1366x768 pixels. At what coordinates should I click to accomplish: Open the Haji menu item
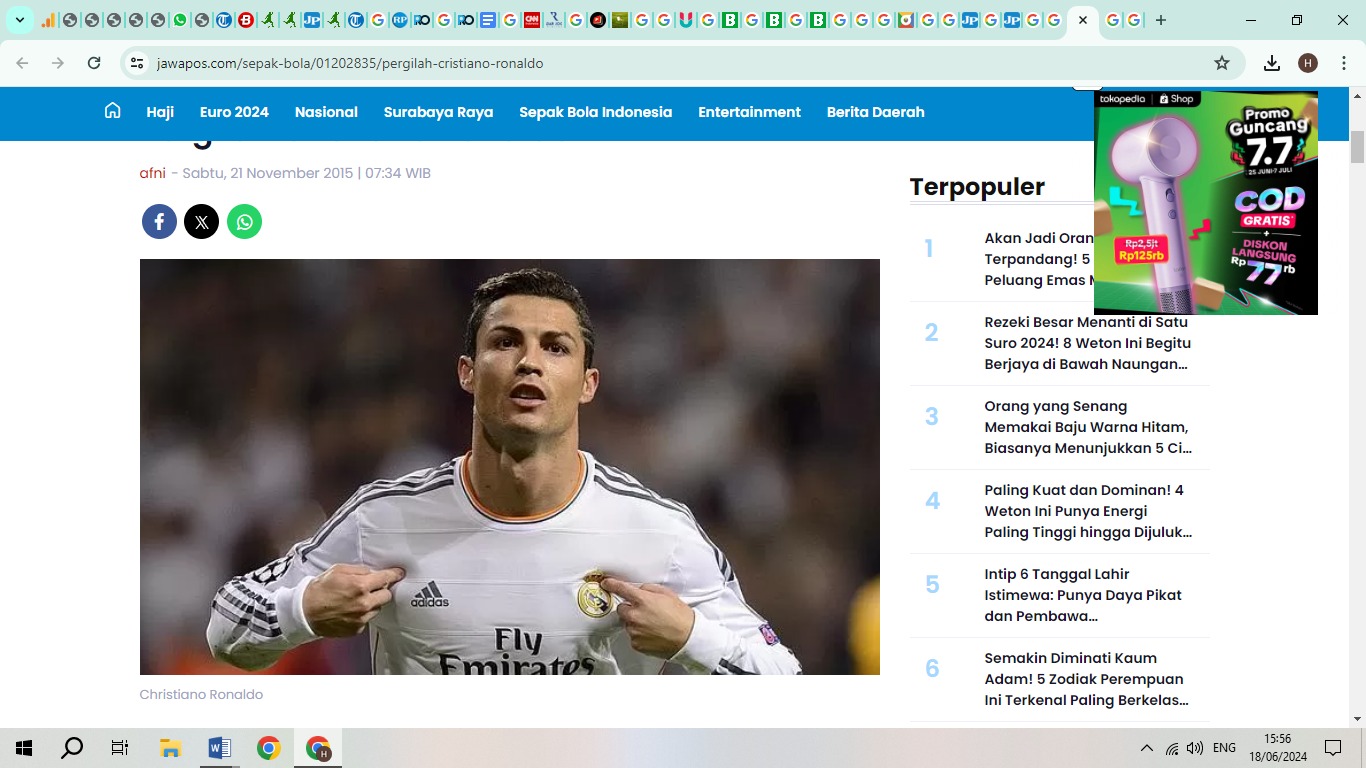tap(160, 112)
